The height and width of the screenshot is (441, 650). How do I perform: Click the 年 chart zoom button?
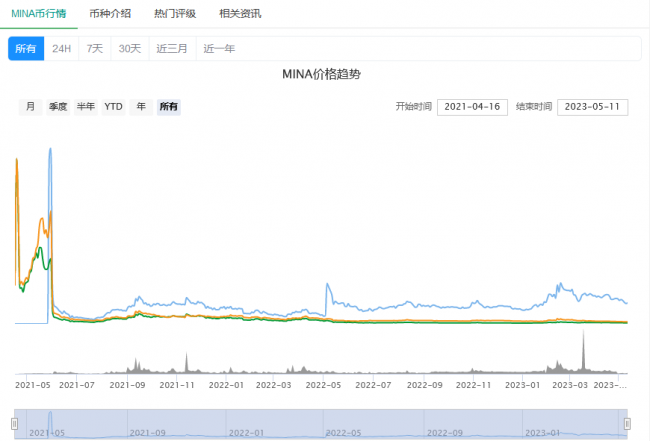(142, 107)
